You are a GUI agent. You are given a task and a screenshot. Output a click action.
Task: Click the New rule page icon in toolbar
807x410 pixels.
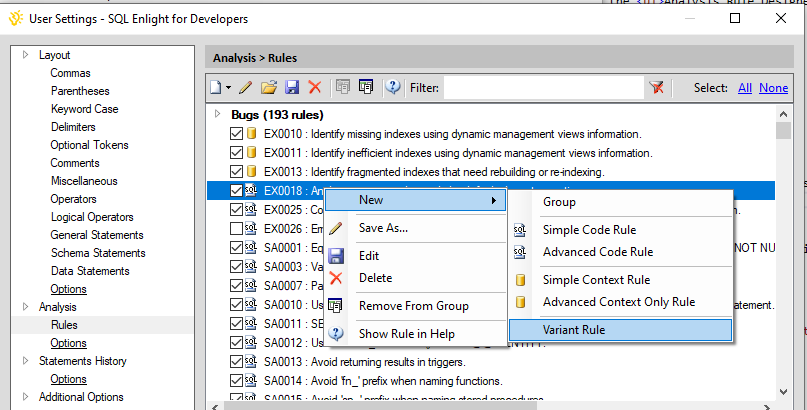pyautogui.click(x=216, y=87)
